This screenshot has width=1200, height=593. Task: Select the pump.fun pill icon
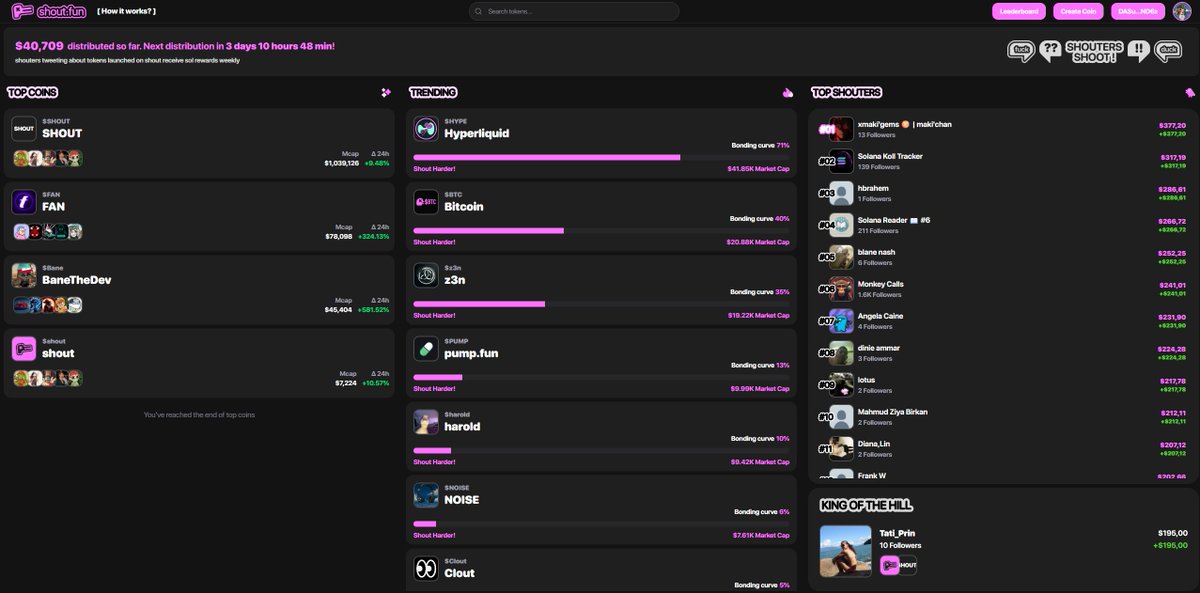coord(426,348)
